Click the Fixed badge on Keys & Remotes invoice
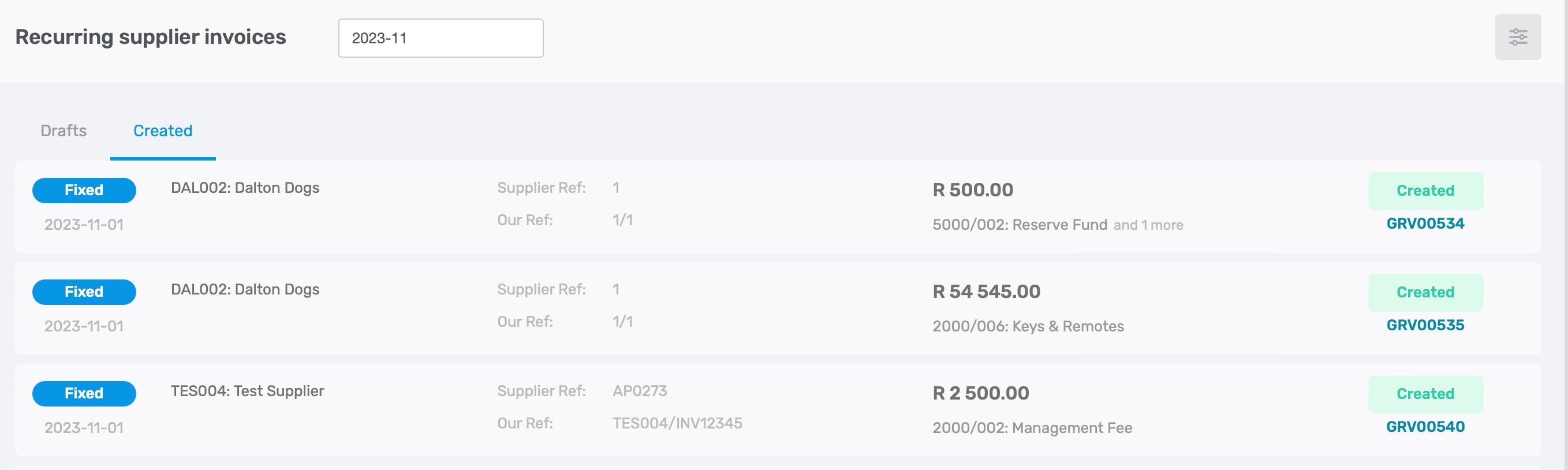This screenshot has width=1568, height=470. click(x=84, y=292)
